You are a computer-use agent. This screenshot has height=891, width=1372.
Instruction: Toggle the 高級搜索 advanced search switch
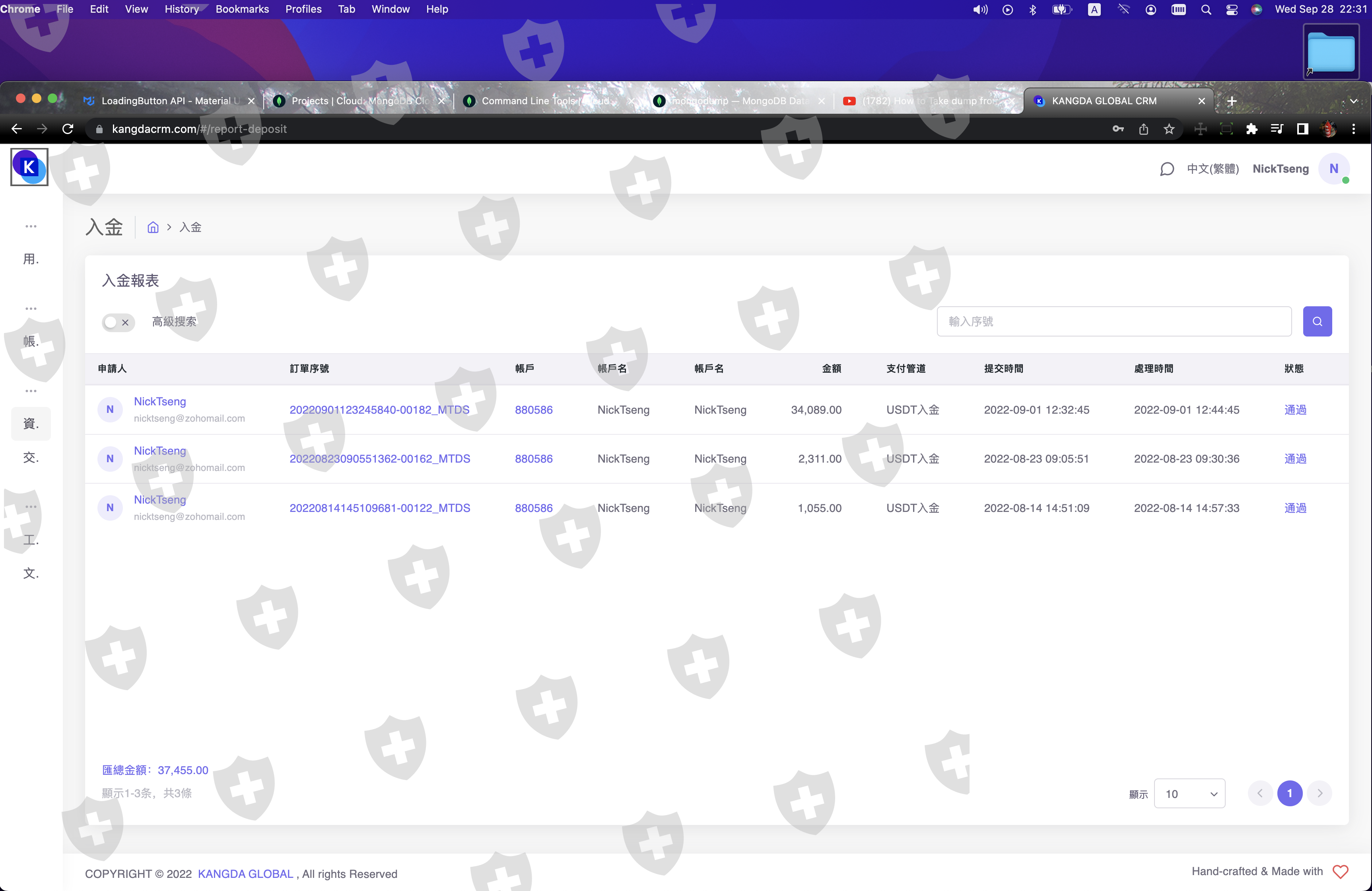pos(118,322)
